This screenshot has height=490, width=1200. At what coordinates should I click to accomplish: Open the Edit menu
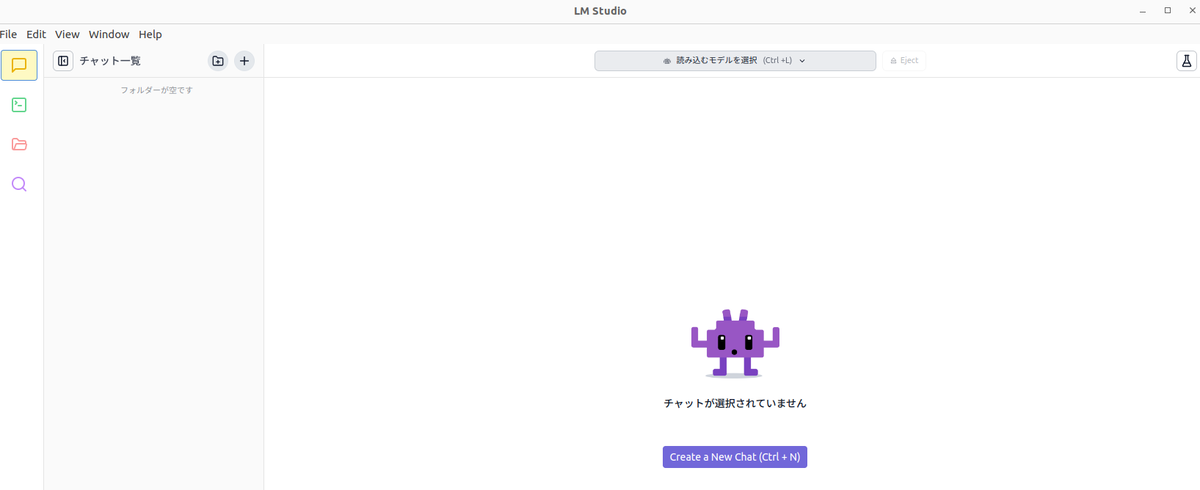click(x=36, y=34)
